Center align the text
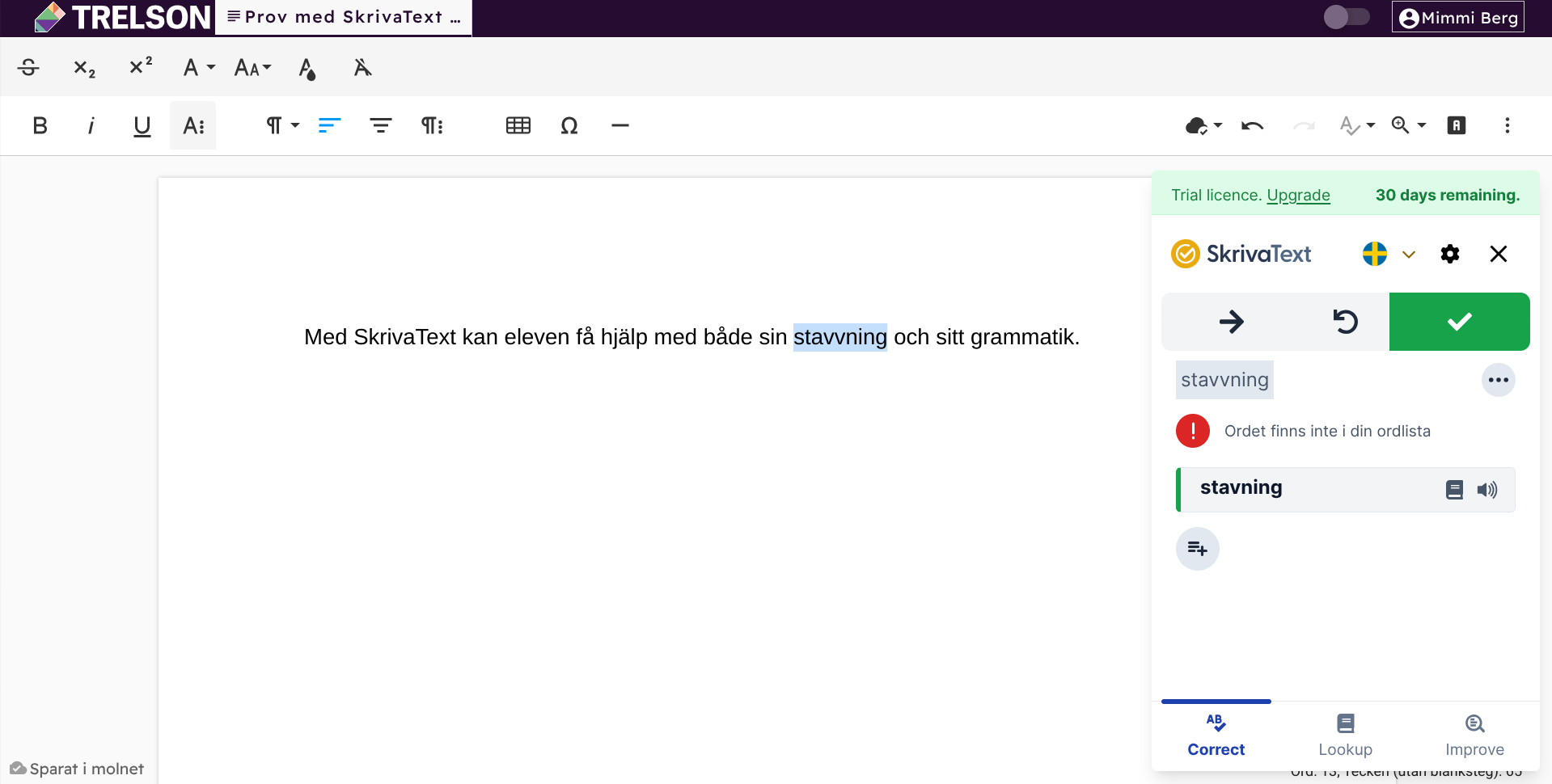 coord(380,125)
